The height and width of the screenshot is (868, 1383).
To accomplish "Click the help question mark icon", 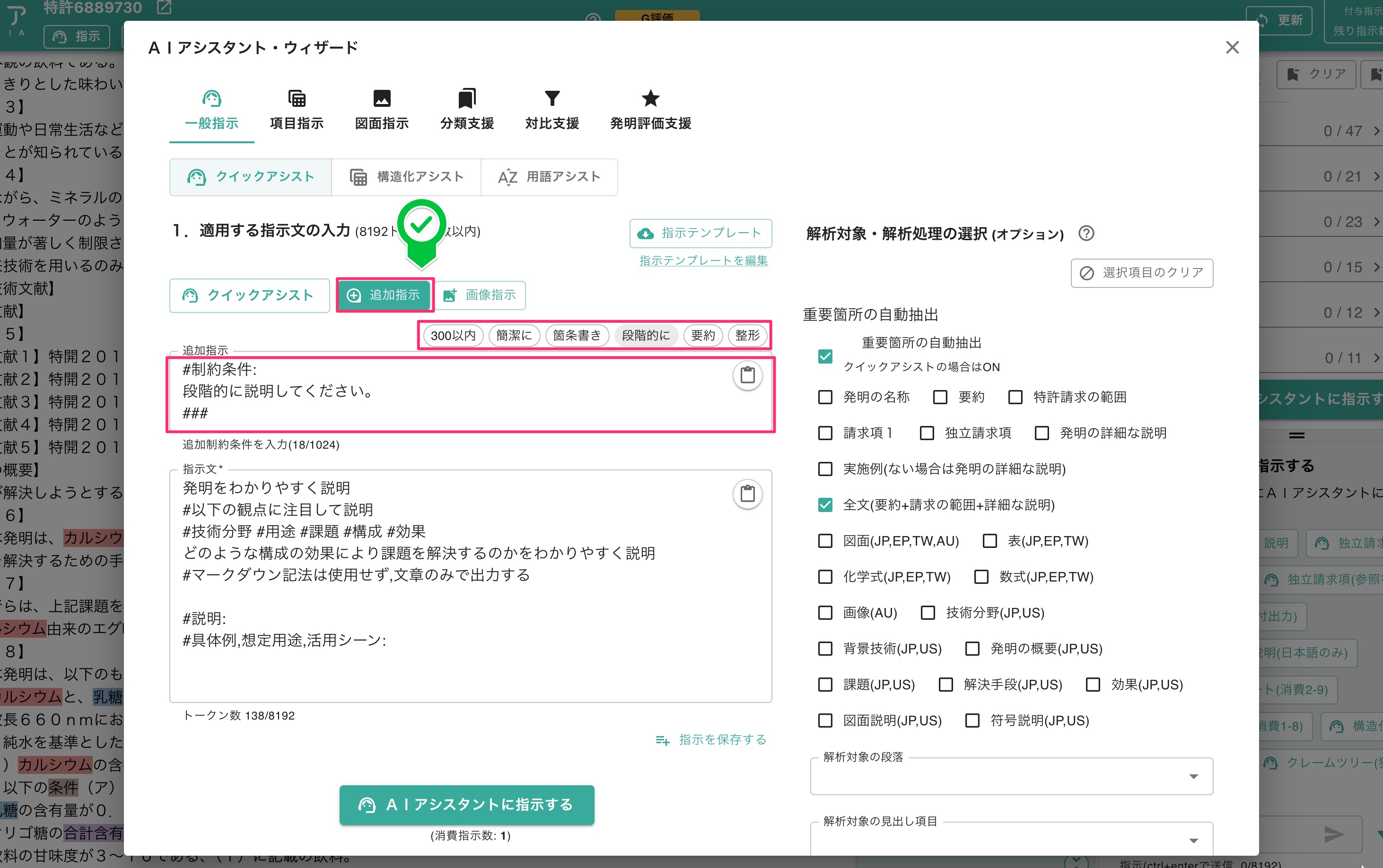I will [1085, 233].
